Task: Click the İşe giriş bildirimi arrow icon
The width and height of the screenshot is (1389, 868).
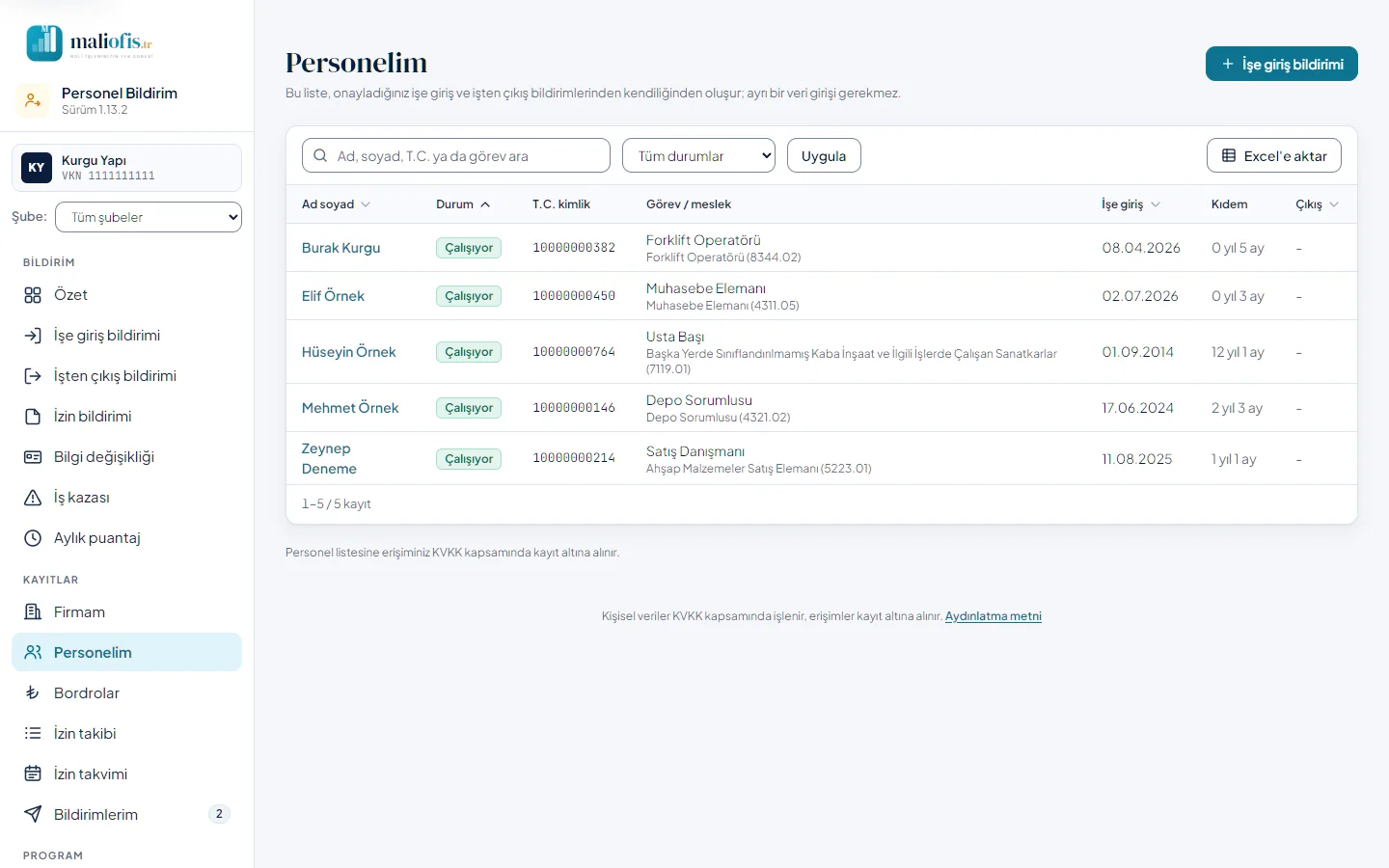Action: (33, 336)
